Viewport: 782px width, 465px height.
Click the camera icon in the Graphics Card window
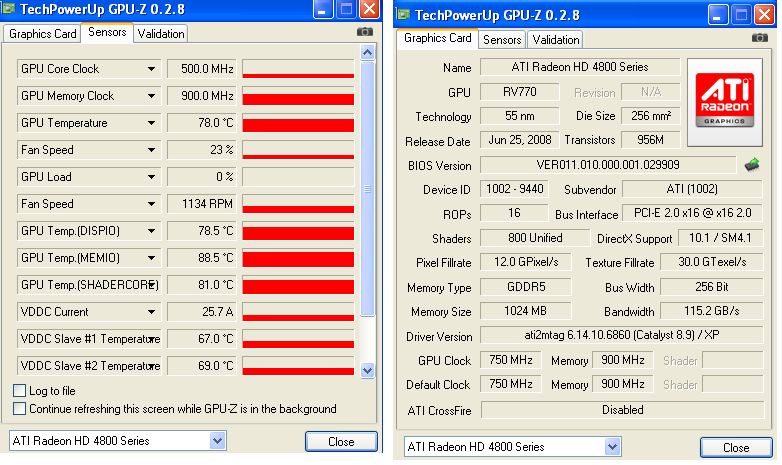point(760,38)
